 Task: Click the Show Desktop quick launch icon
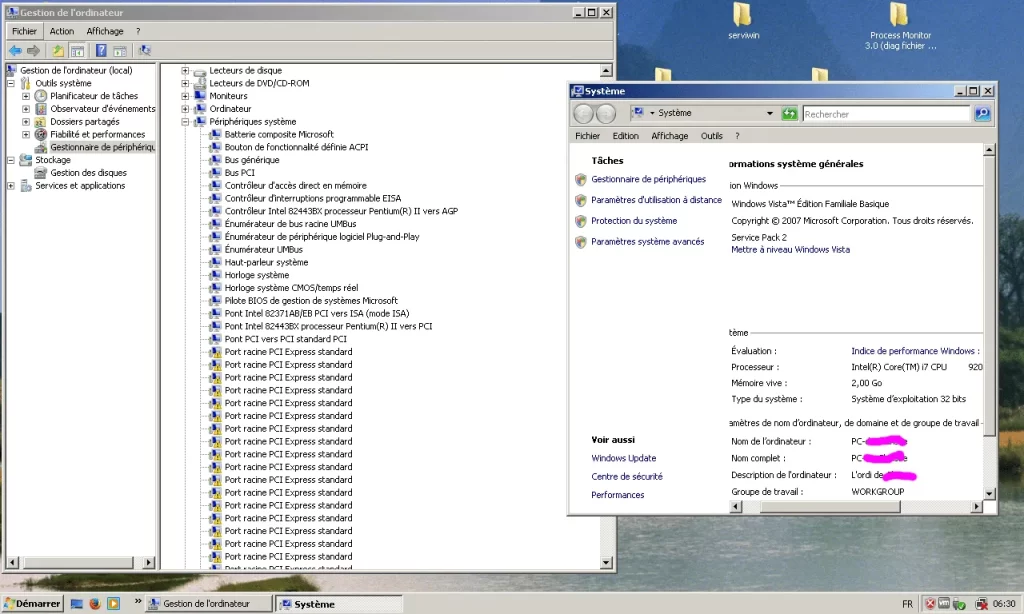pos(76,604)
